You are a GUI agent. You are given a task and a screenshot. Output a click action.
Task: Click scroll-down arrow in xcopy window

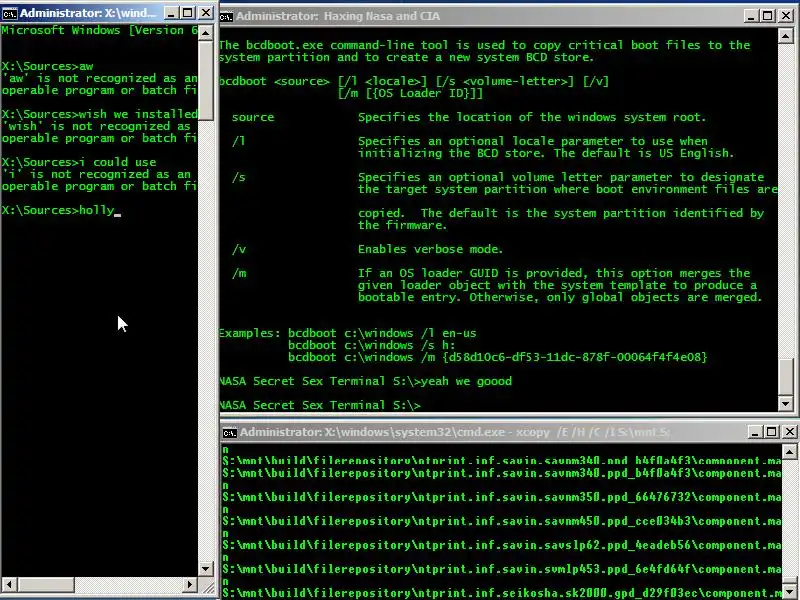coord(790,590)
